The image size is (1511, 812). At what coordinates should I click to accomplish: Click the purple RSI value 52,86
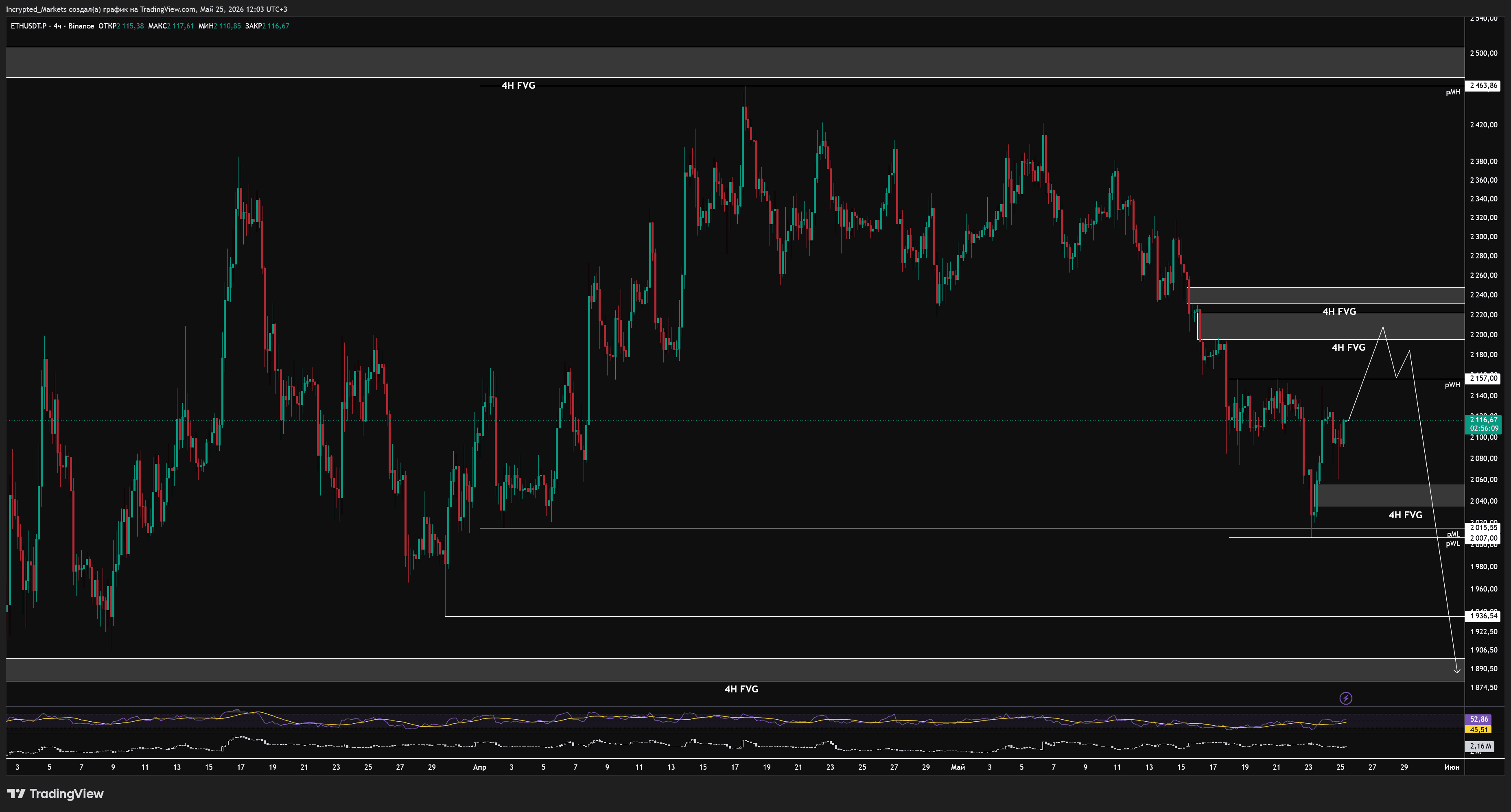point(1479,719)
